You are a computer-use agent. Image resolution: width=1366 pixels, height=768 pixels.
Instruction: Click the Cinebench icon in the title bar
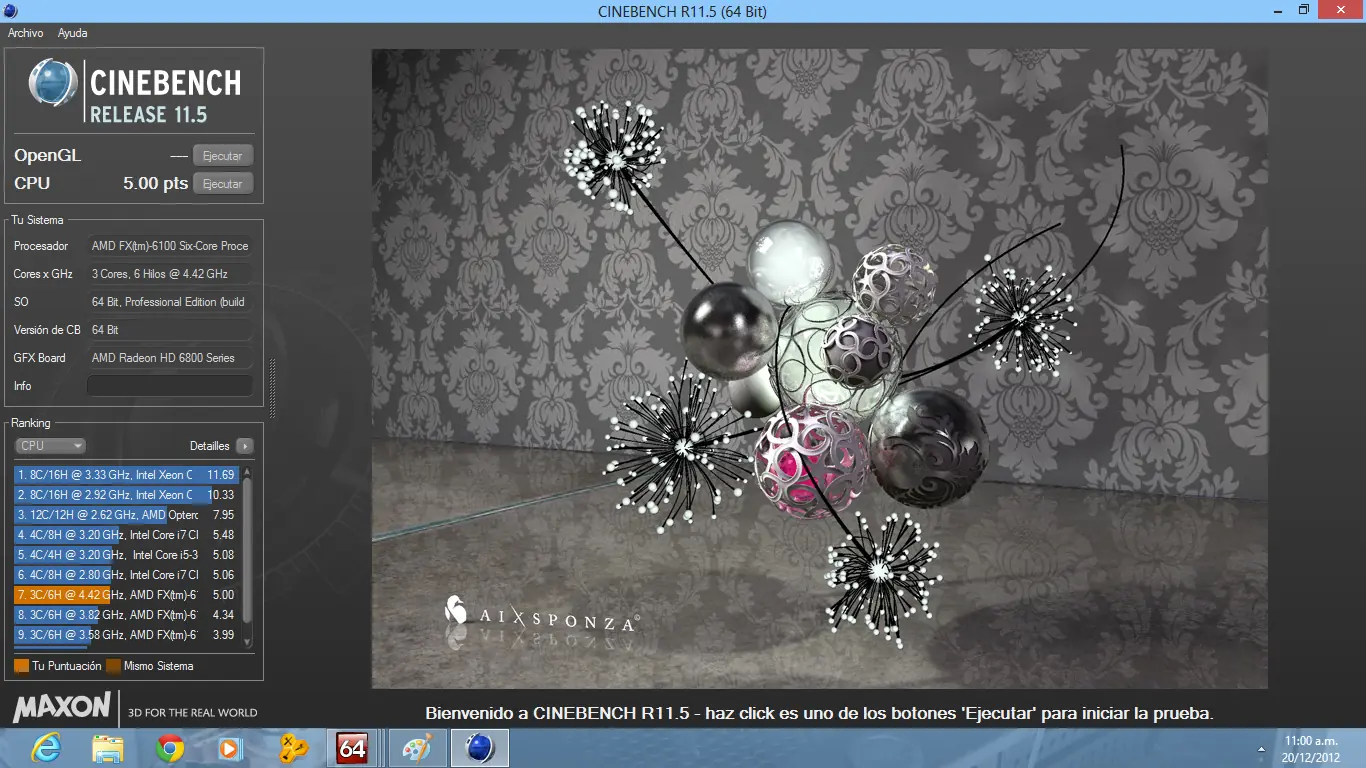pos(10,11)
